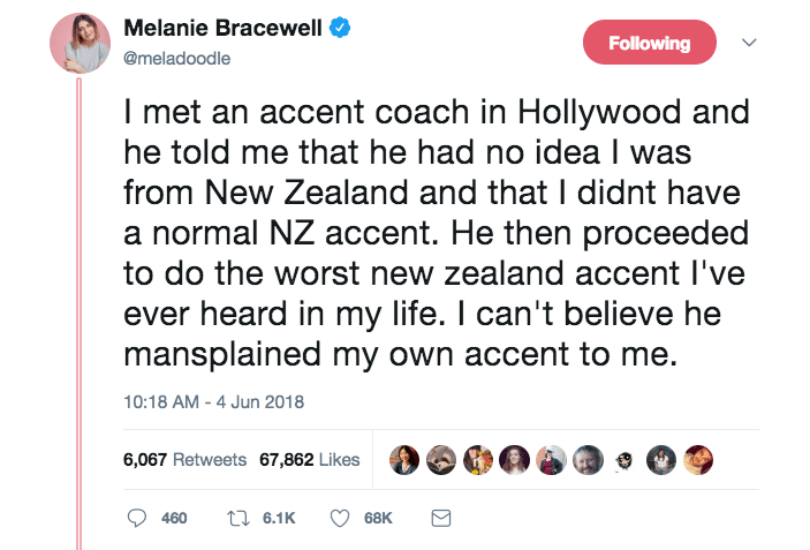Click the small cartoon character liker avatar
This screenshot has width=810, height=550.
pos(622,460)
